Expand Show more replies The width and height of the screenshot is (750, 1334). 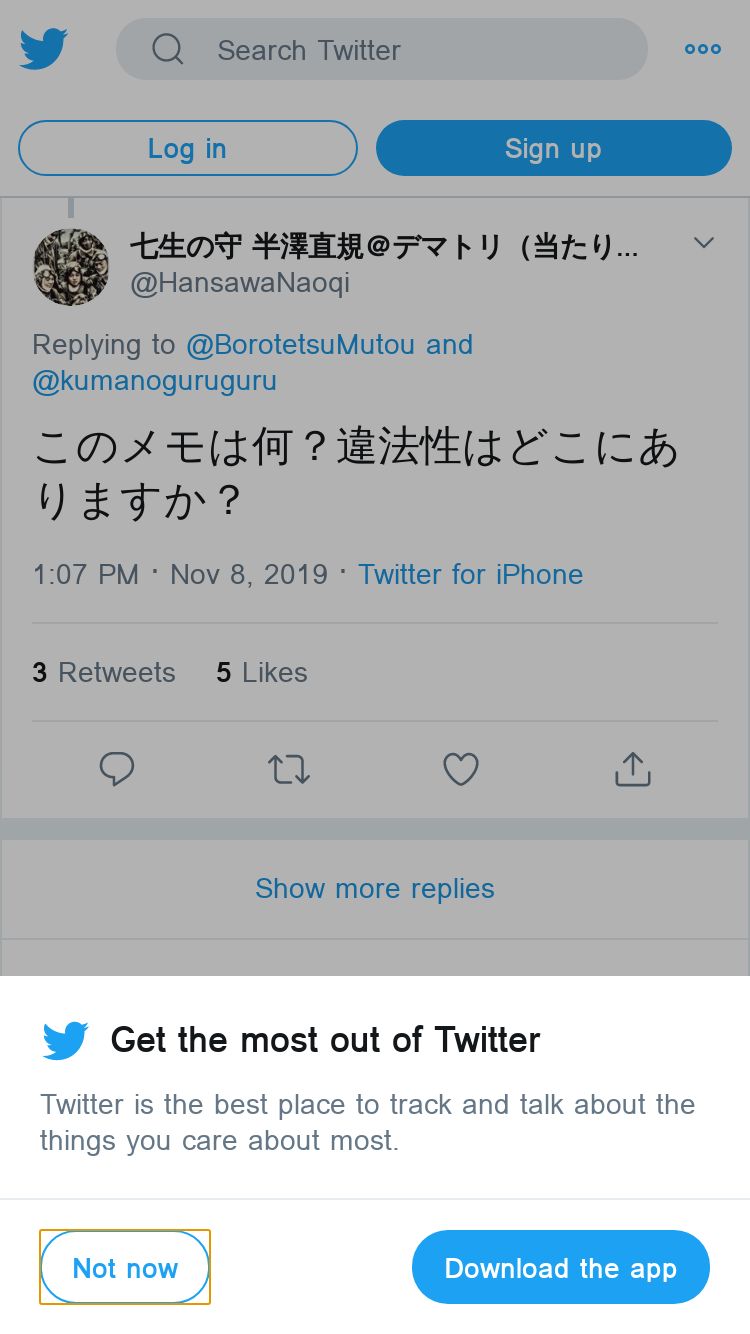click(x=375, y=888)
